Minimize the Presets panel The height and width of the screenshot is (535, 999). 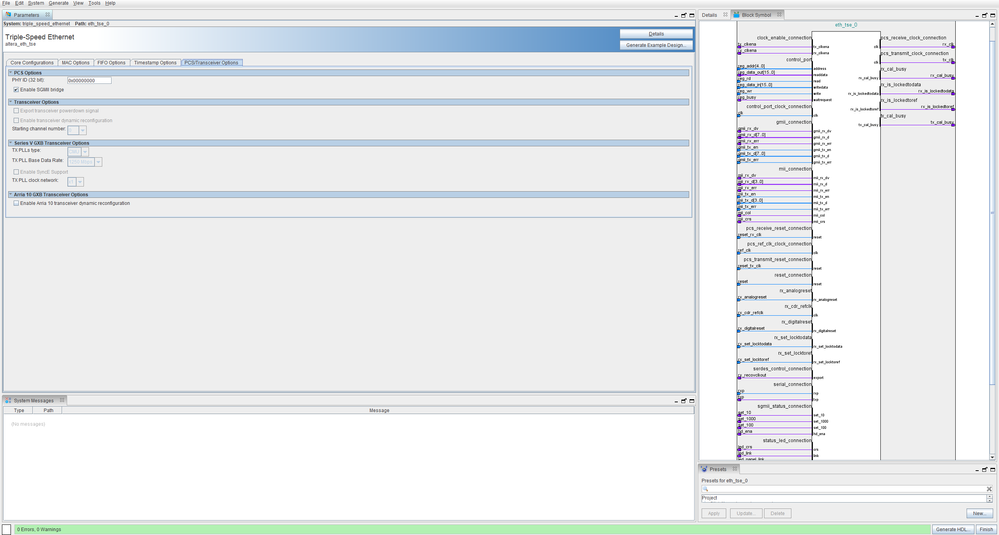pyautogui.click(x=978, y=469)
